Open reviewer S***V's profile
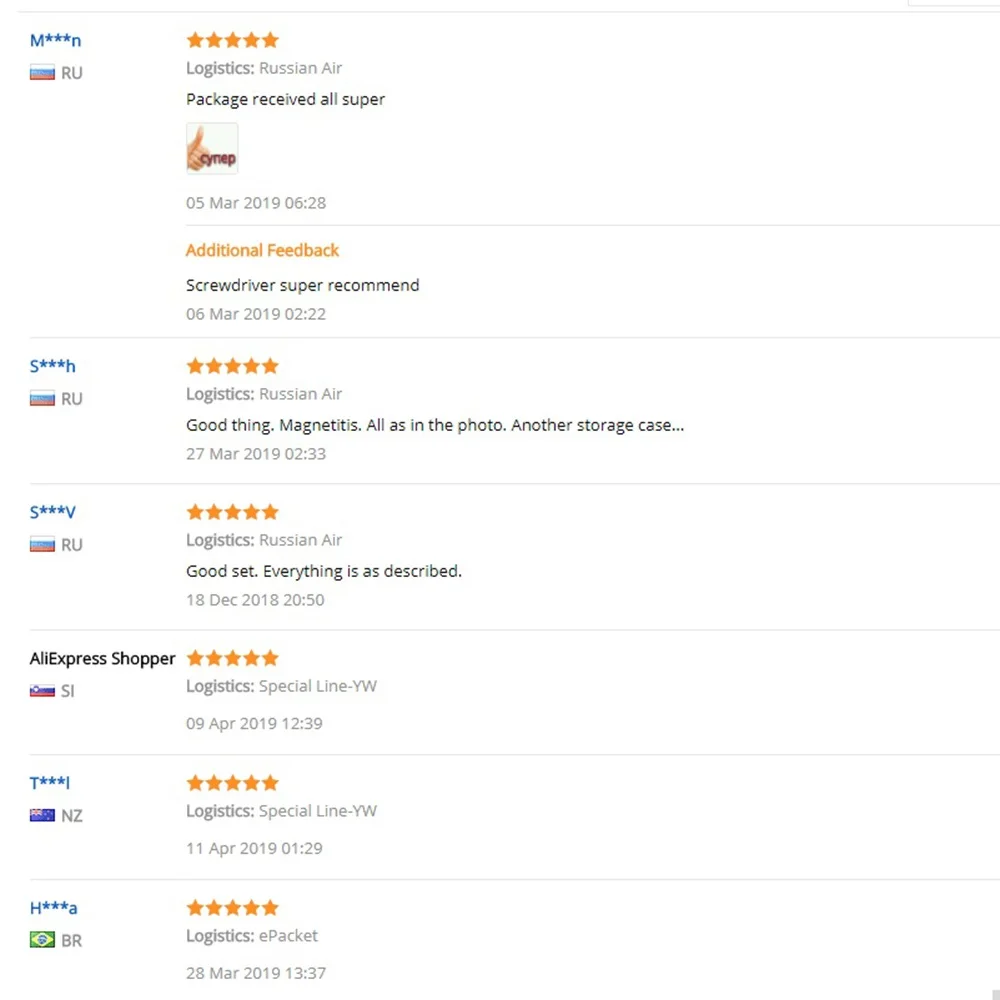This screenshot has width=1000, height=1000. coord(52,512)
